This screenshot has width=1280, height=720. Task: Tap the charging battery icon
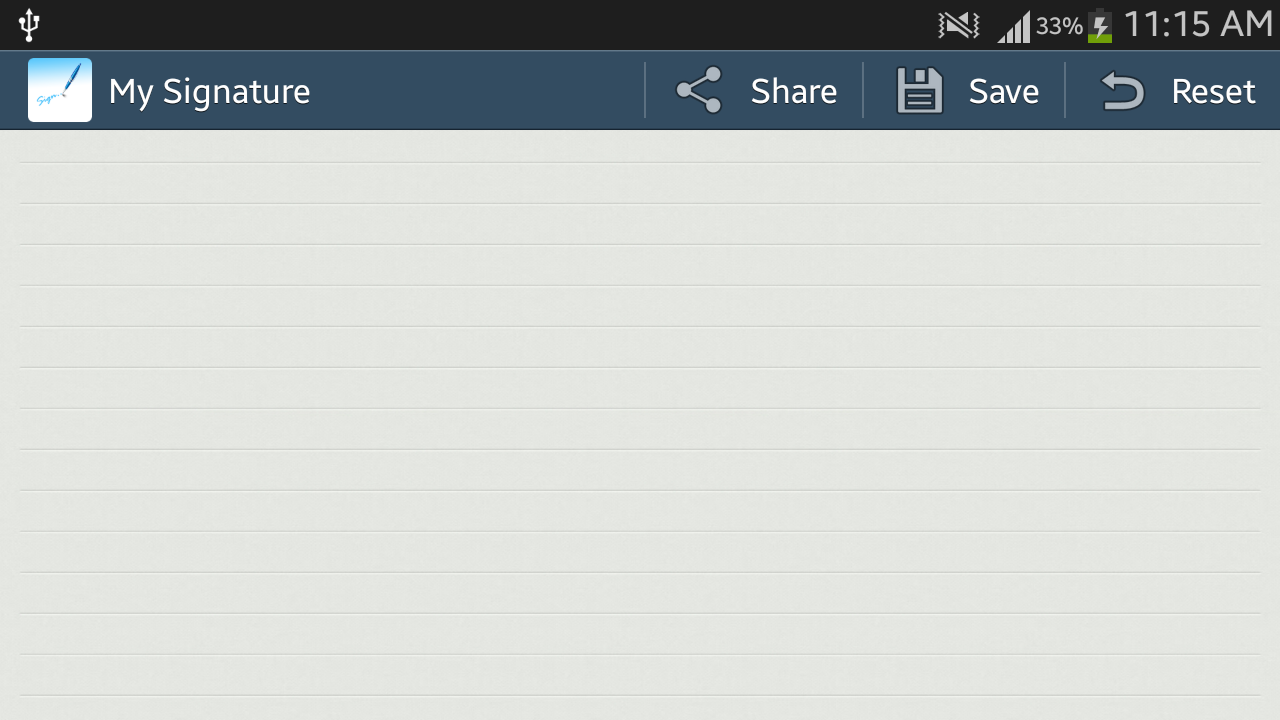1100,26
